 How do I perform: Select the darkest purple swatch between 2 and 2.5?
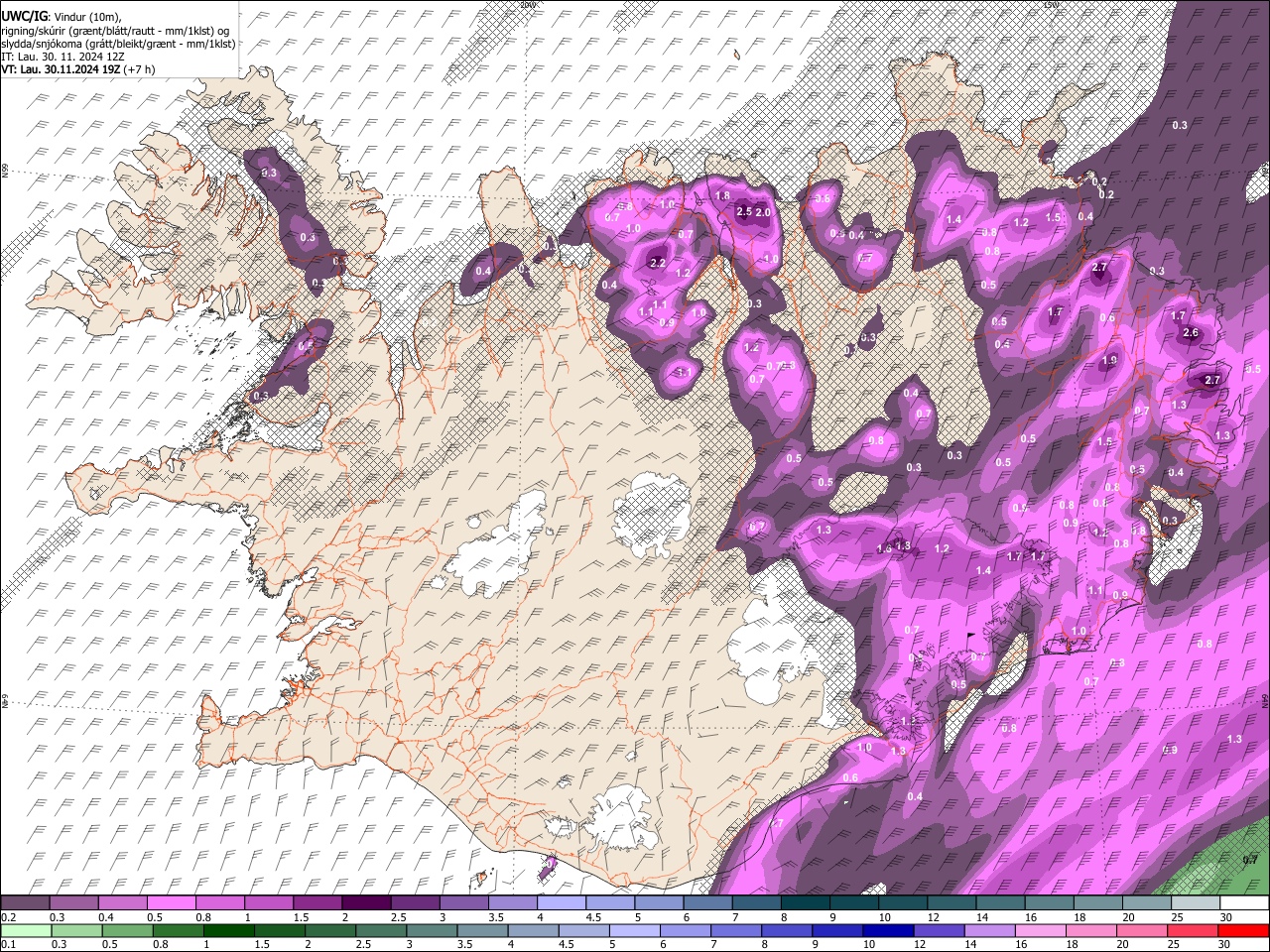366,903
